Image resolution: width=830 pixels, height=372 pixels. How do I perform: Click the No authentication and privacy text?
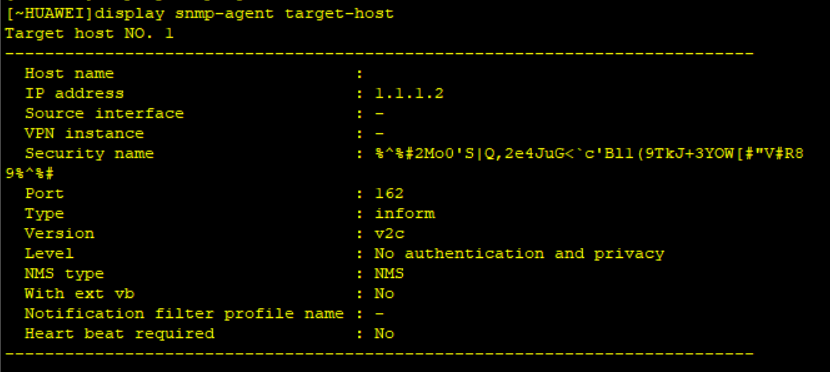[x=519, y=254]
